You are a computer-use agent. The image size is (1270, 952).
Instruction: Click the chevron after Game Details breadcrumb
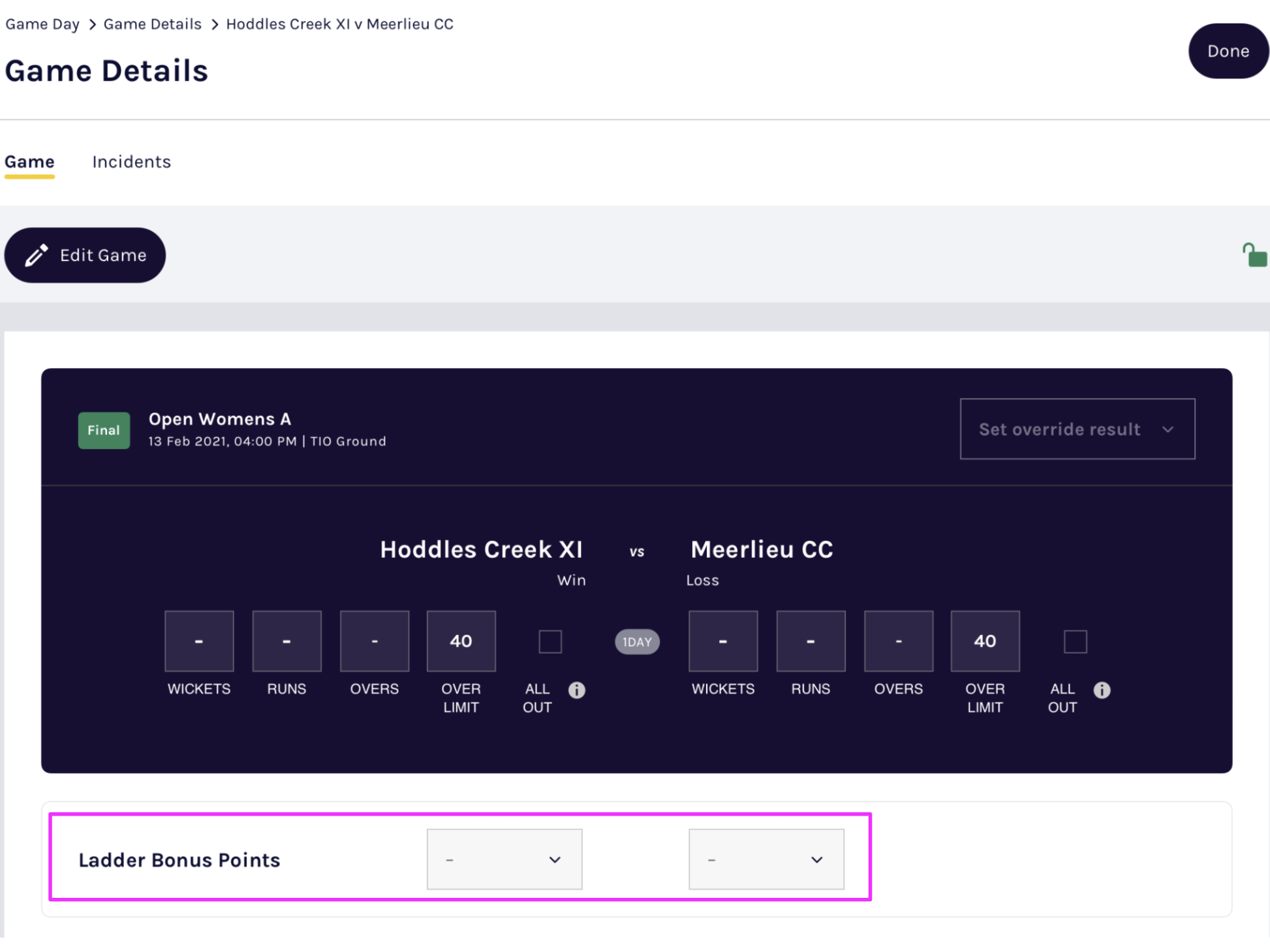tap(214, 25)
